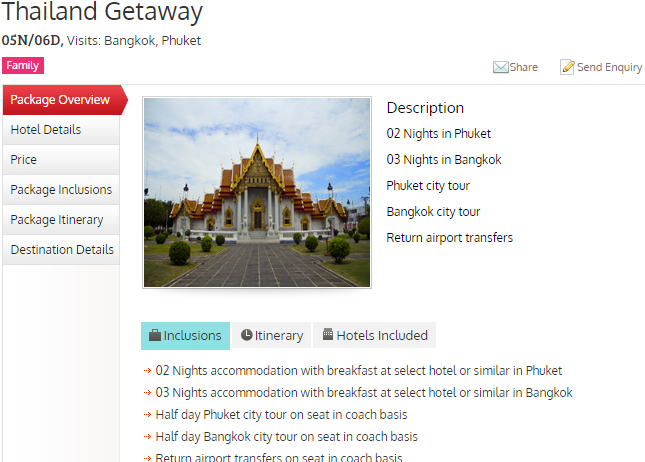Click the clock icon on Itinerary tab
The width and height of the screenshot is (645, 462).
(246, 335)
